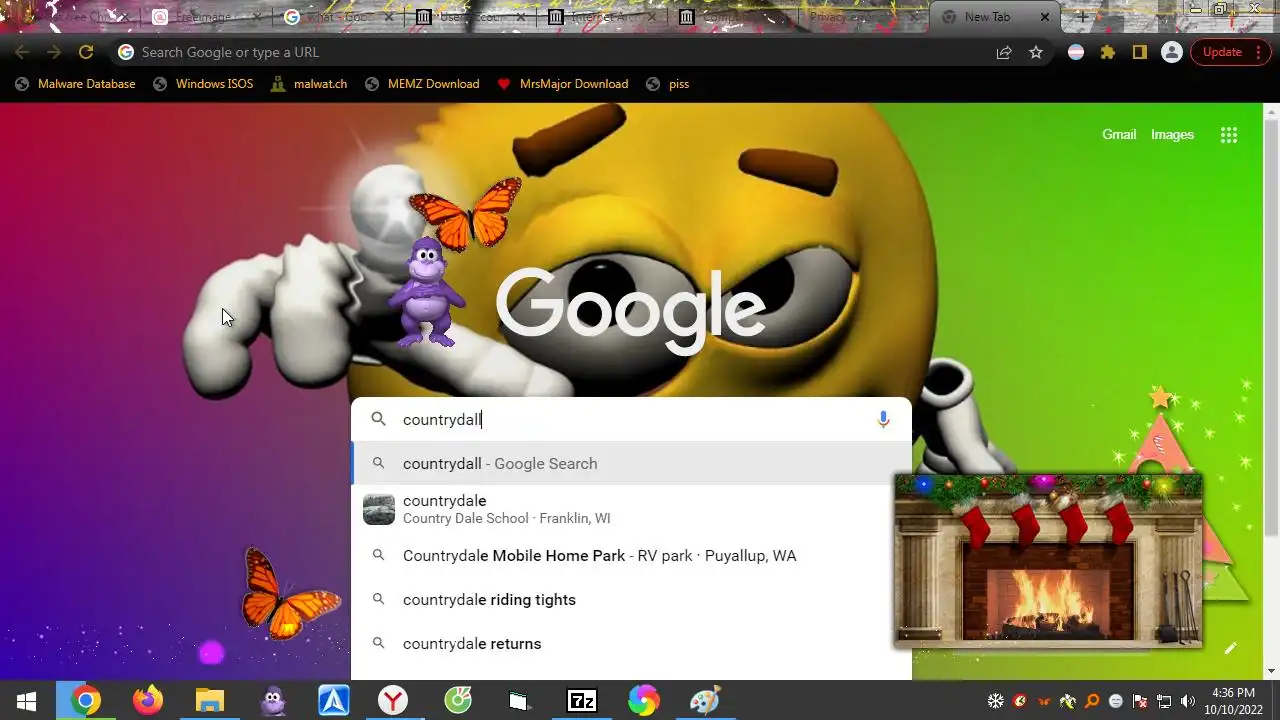1280x720 pixels.
Task: Open the colorful swirl app in taskbar
Action: point(643,701)
